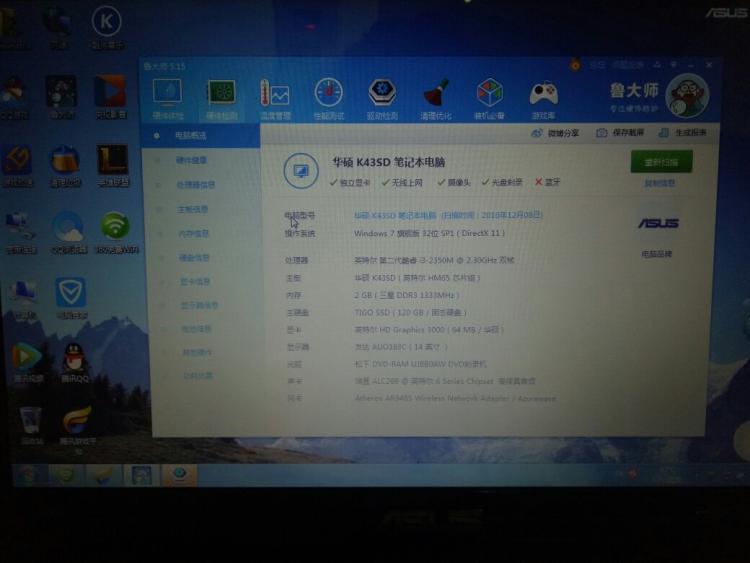Click the copy info link under rescan

tap(660, 183)
